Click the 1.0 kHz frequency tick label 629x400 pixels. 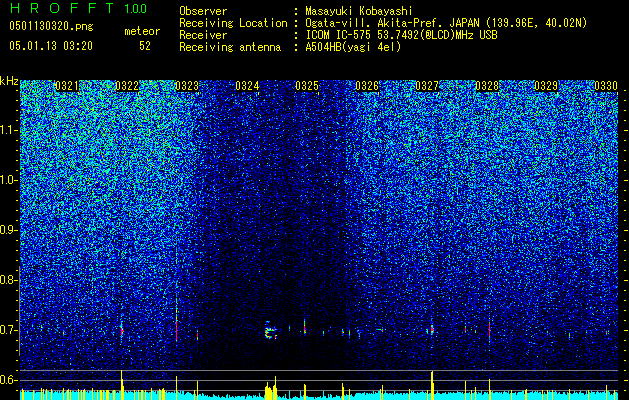[8, 180]
